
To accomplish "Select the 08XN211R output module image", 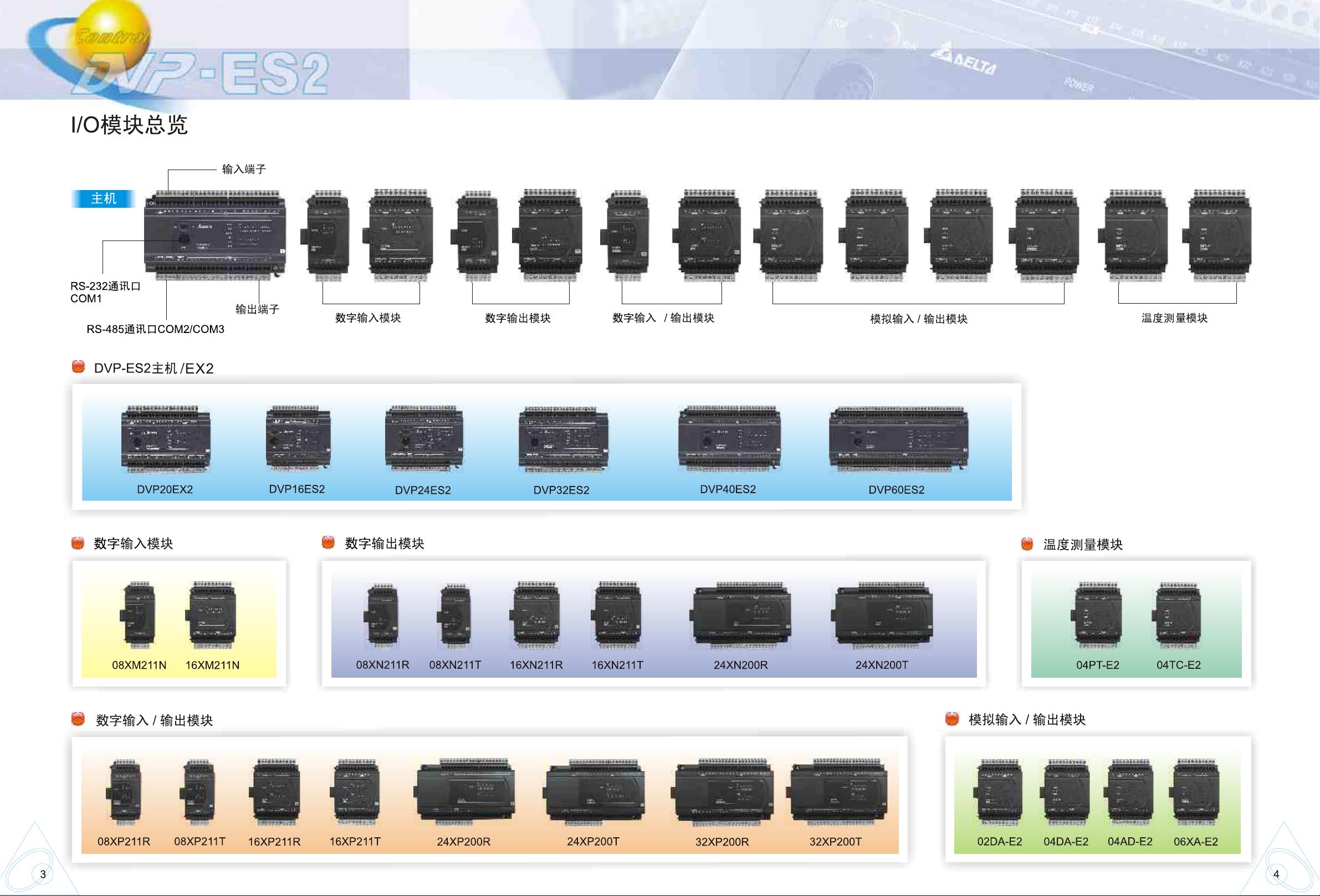I will pyautogui.click(x=381, y=616).
